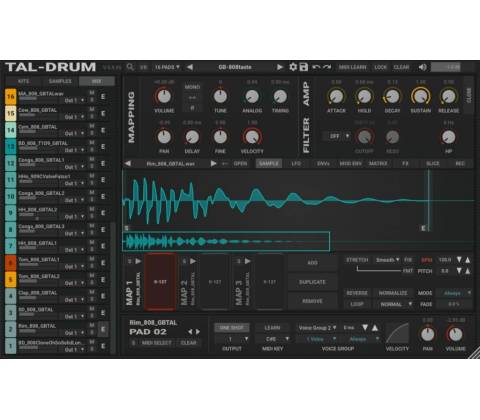Open the MODE Always dropdown
This screenshot has width=480, height=420.
pyautogui.click(x=455, y=293)
